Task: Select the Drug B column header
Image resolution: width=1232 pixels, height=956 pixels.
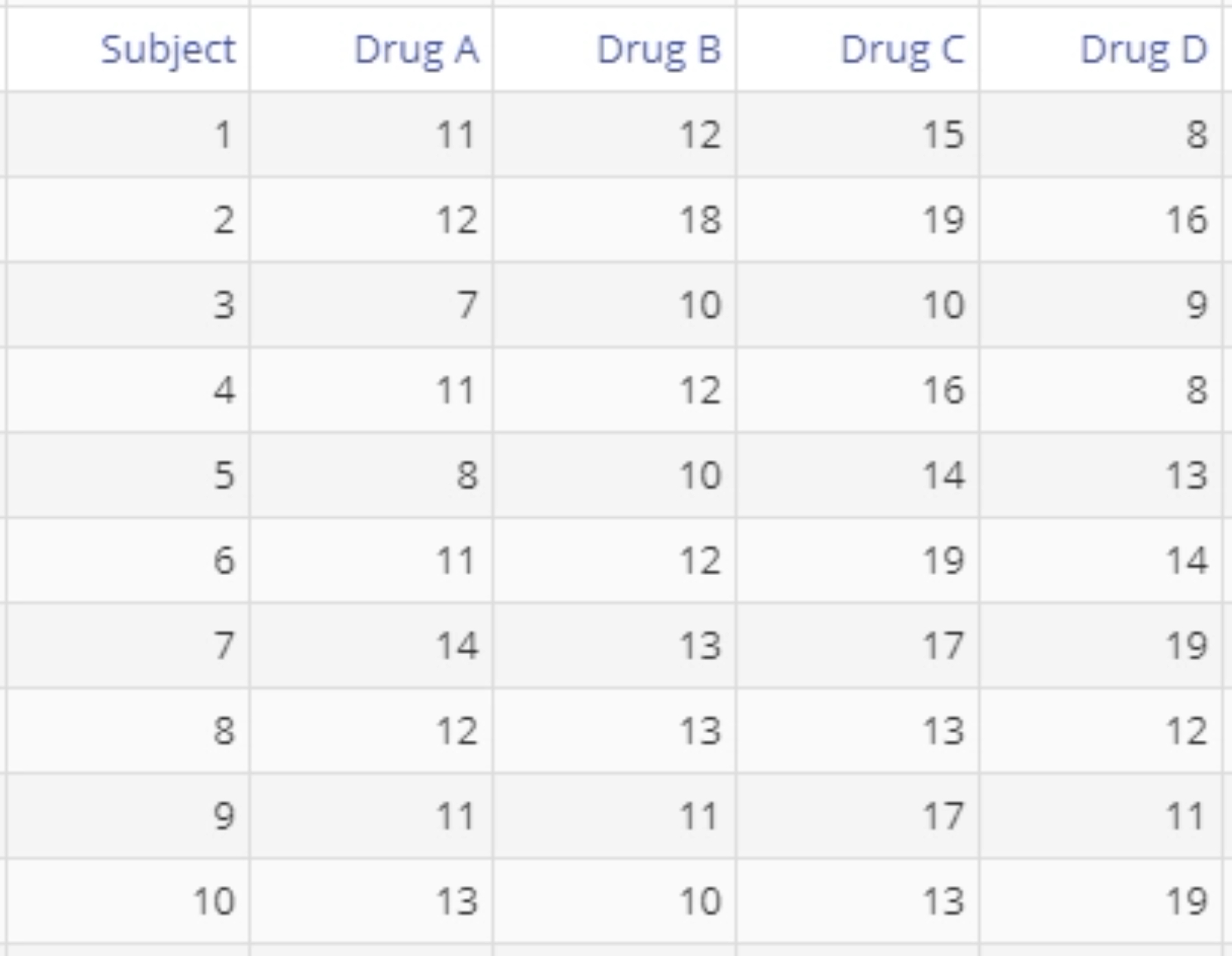Action: (615, 50)
